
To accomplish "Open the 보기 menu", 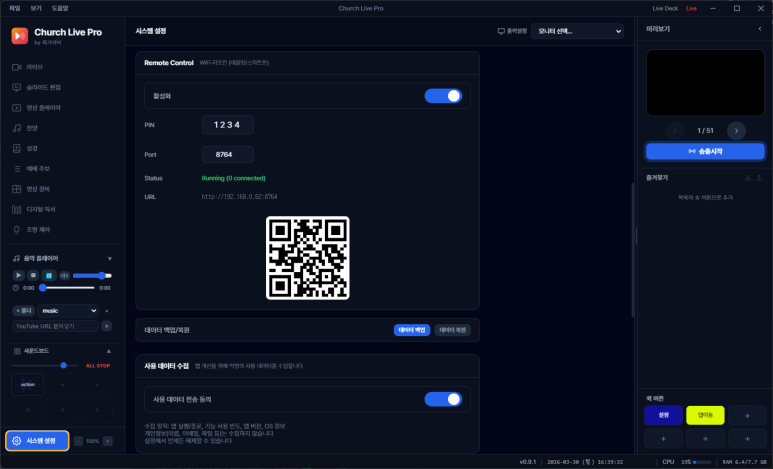I will tap(36, 8).
